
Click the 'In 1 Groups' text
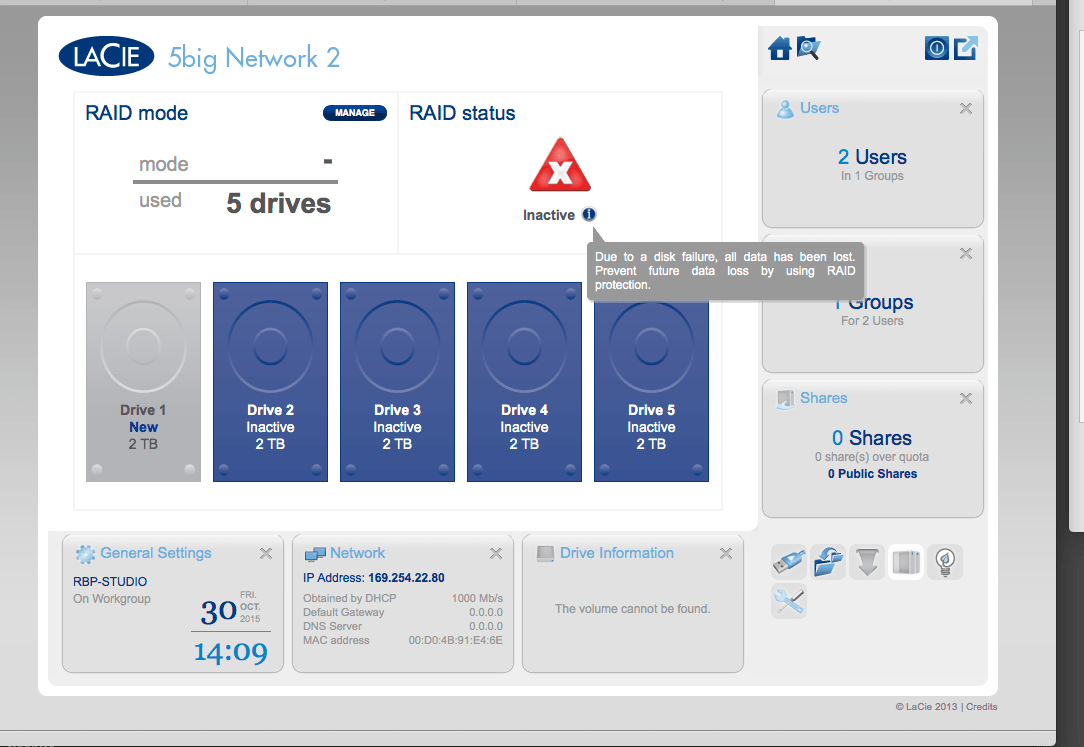click(872, 176)
